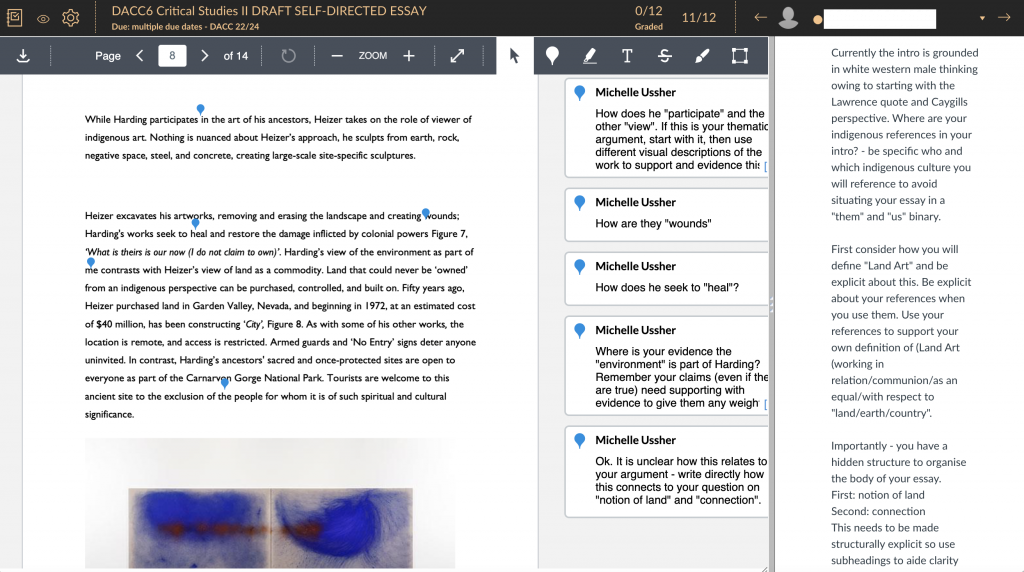
Task: Expand truncated environment comment bracket link
Action: (x=765, y=404)
